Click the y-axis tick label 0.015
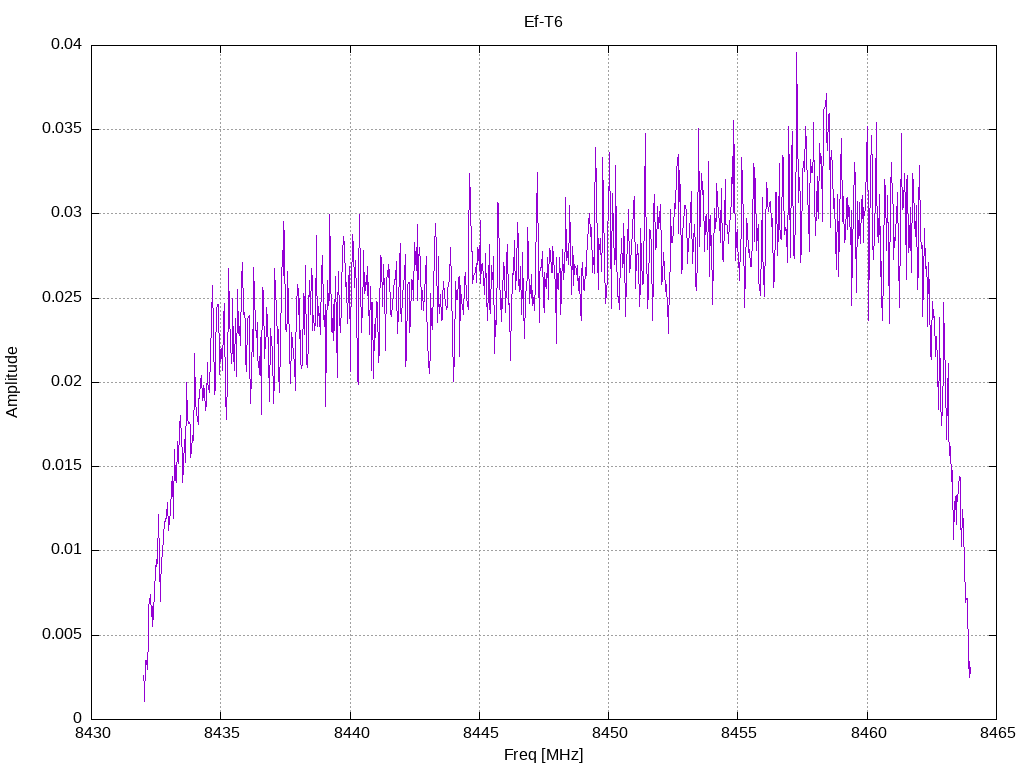Image resolution: width=1024 pixels, height=768 pixels. 62,466
